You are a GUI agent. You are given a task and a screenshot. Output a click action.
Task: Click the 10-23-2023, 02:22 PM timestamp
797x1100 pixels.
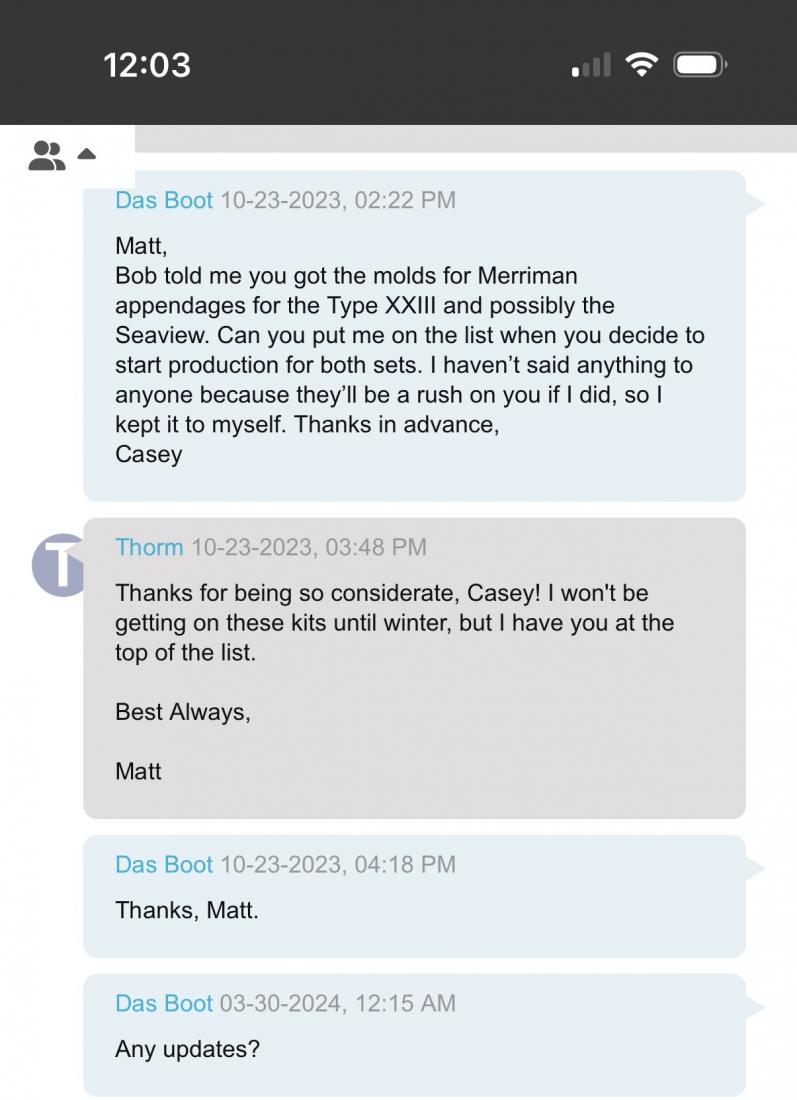point(337,200)
